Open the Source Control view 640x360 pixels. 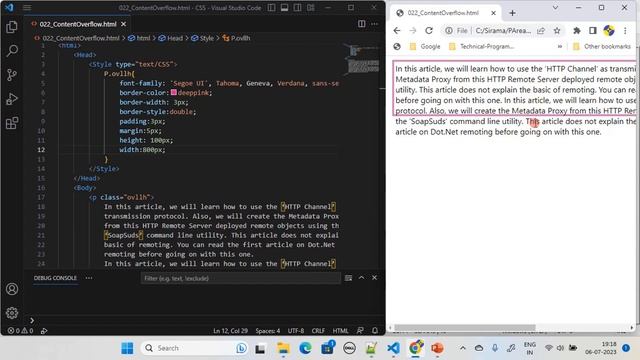pos(12,75)
